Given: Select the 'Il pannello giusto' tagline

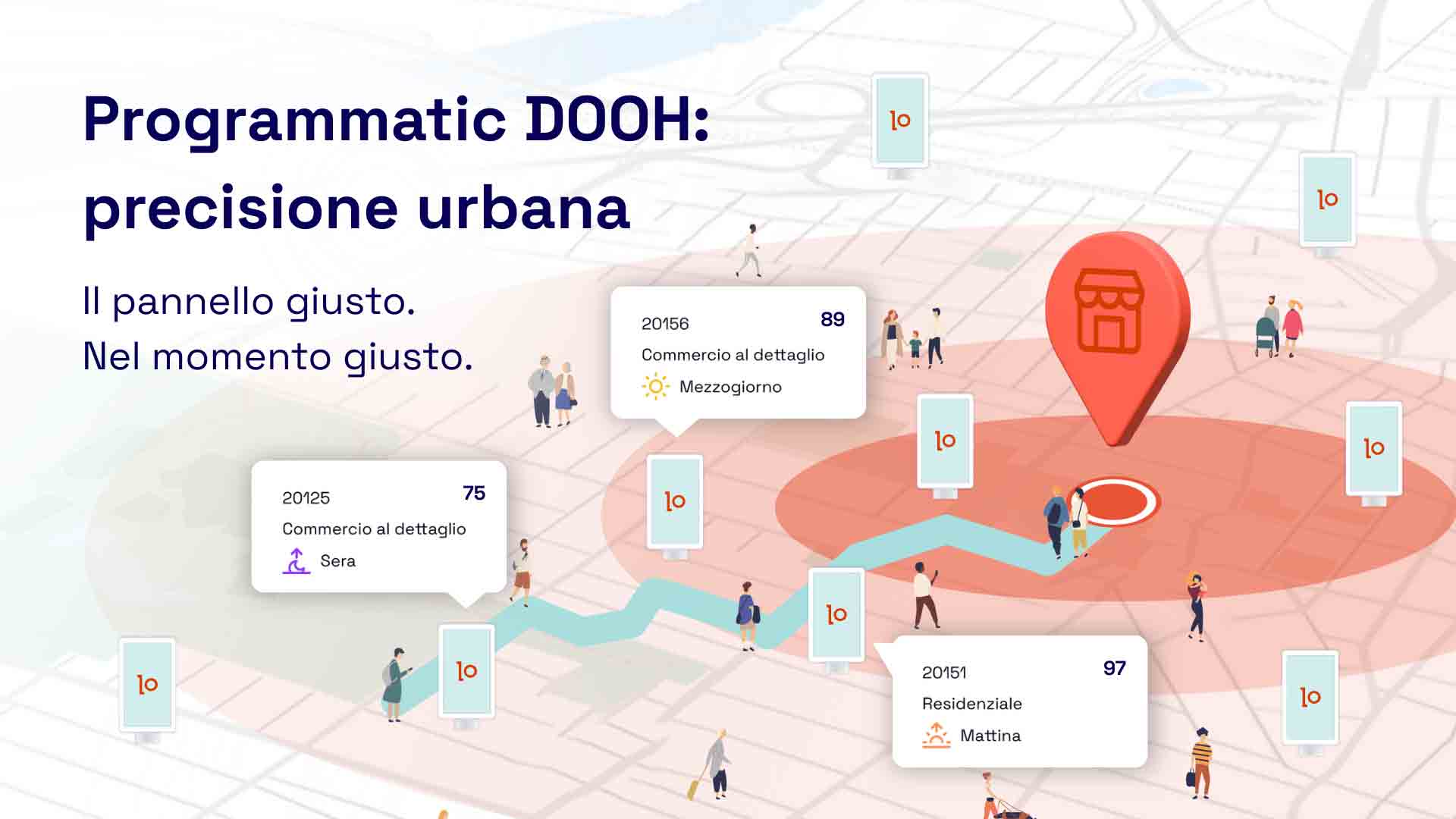Looking at the screenshot, I should tap(250, 303).
